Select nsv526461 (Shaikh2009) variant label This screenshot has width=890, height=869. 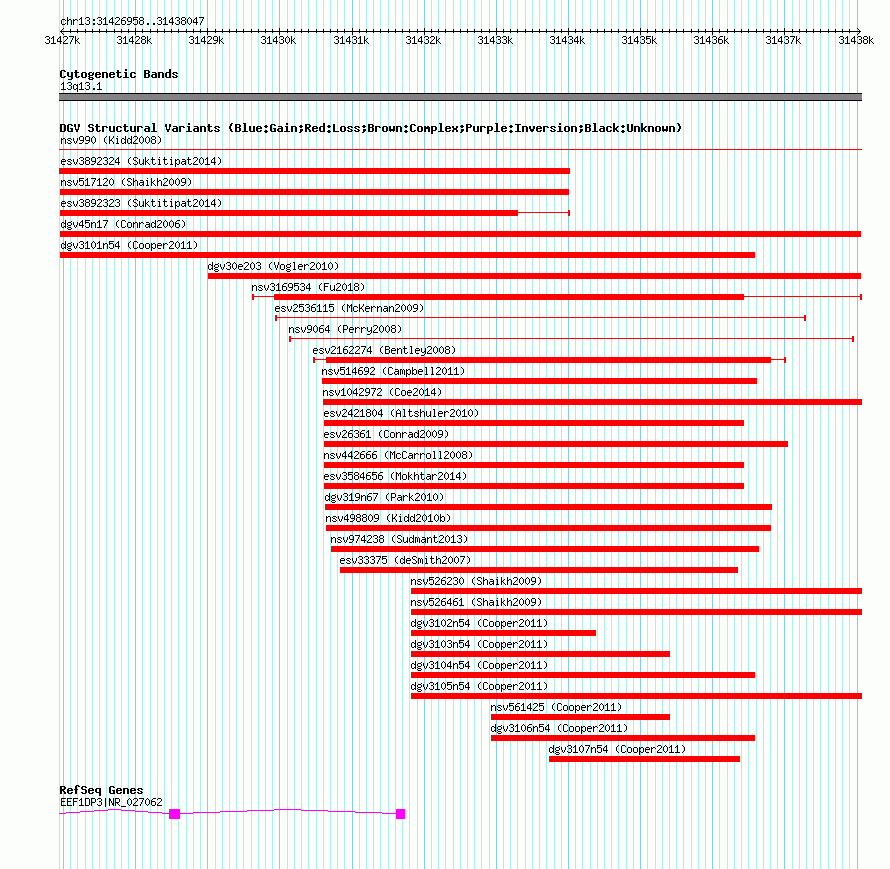coord(476,602)
